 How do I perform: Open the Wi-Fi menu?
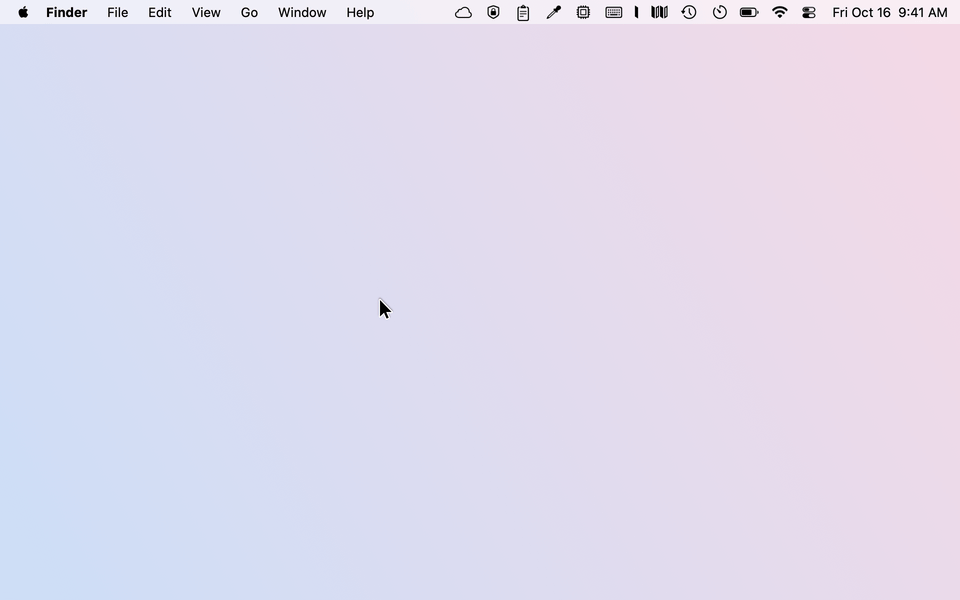coord(779,12)
